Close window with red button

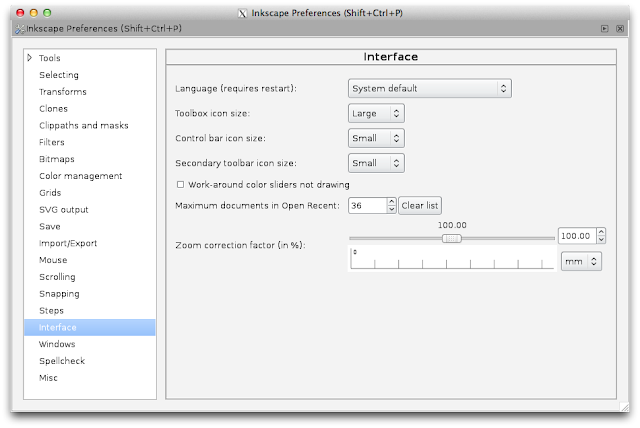pos(20,13)
